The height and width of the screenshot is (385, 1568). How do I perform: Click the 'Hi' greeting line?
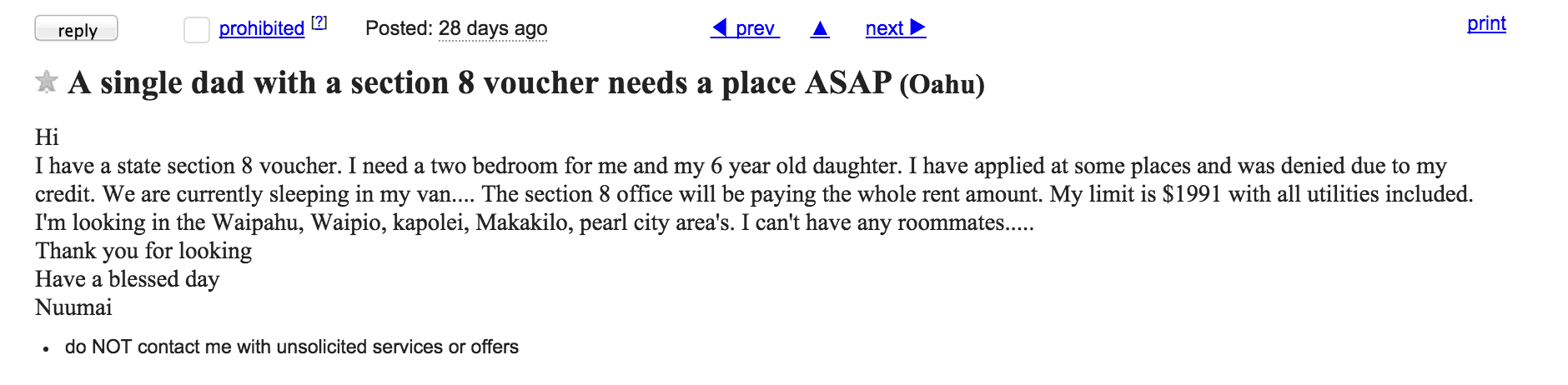coord(47,137)
